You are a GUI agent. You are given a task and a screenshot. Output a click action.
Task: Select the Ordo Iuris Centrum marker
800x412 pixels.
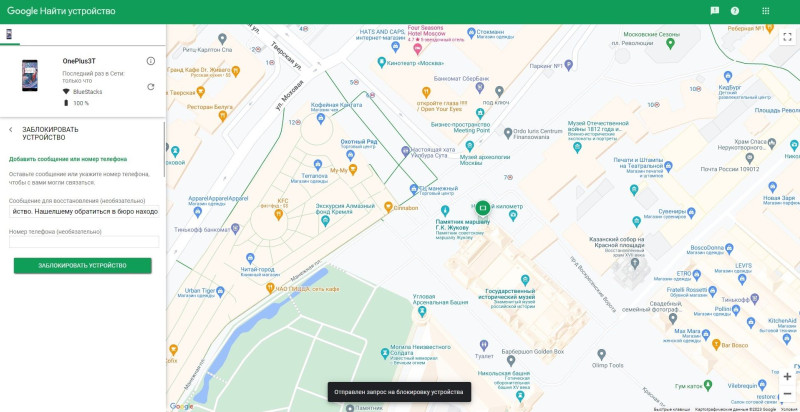tap(508, 133)
